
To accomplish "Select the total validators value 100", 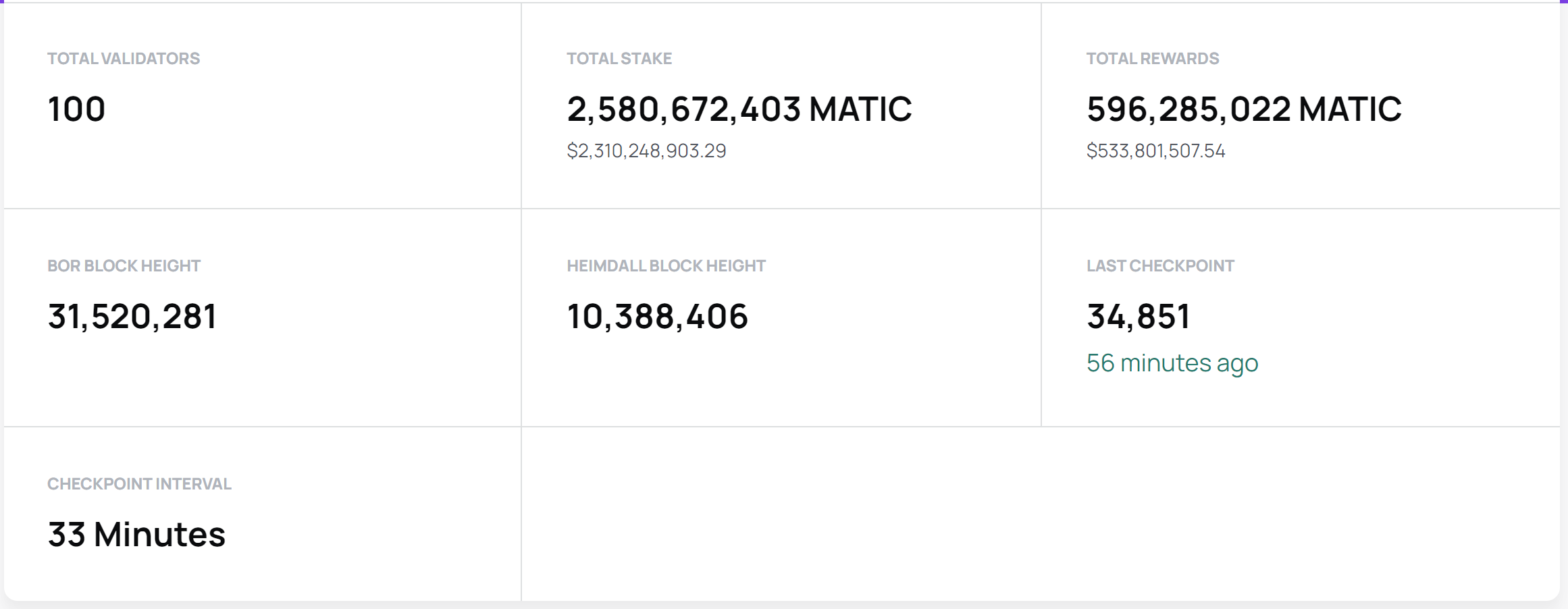I will tap(76, 109).
